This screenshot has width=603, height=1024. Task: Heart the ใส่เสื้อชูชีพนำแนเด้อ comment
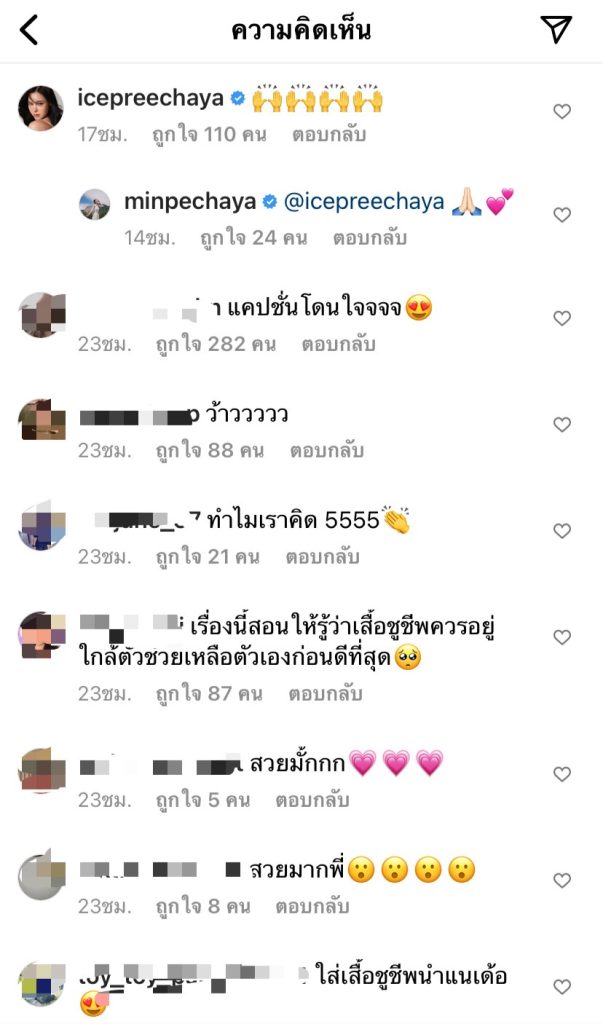click(x=562, y=986)
